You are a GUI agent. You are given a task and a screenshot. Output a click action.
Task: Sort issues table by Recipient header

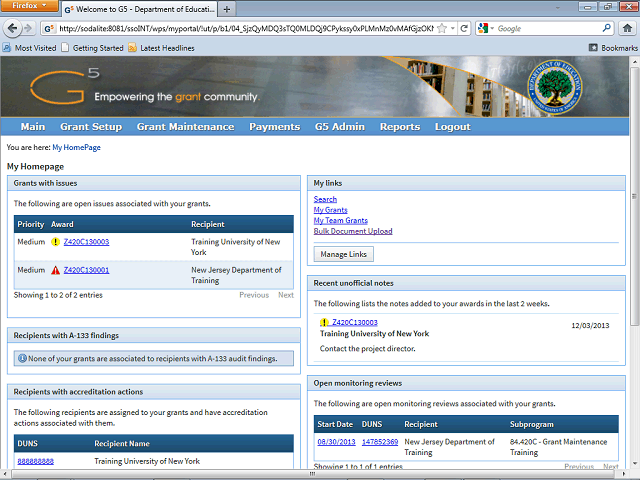click(208, 224)
